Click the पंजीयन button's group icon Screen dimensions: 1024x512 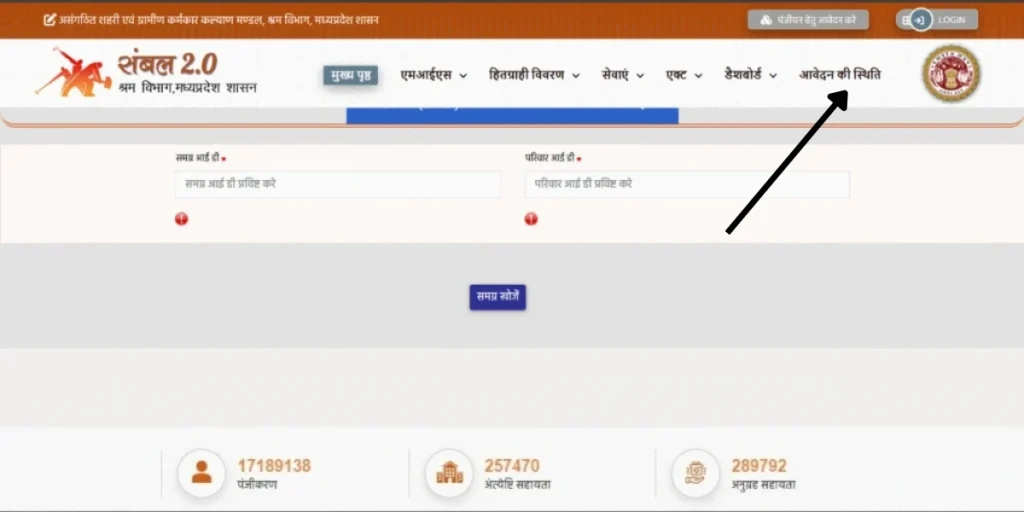tap(766, 20)
